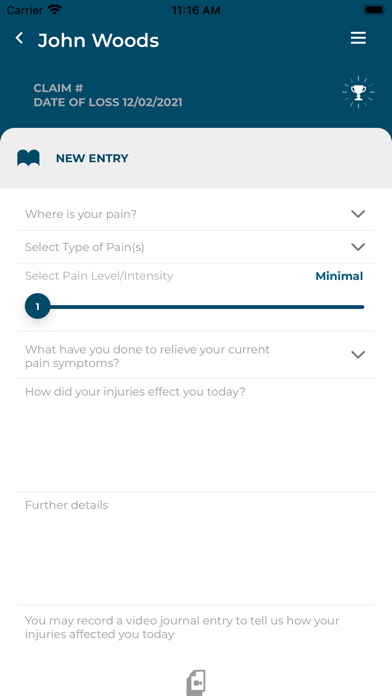Tap the trophy achievements icon

pyautogui.click(x=358, y=92)
